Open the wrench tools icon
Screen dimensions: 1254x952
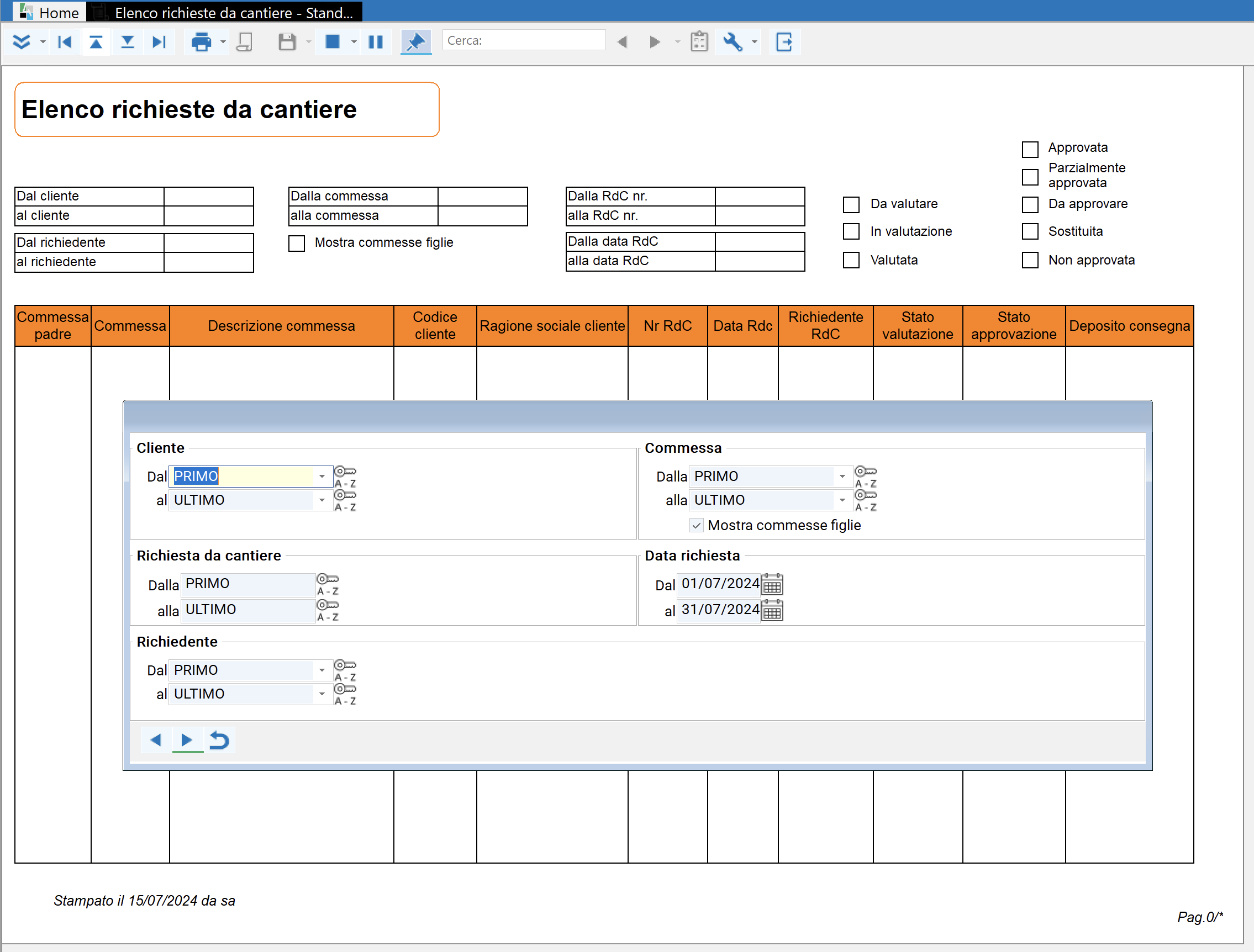pos(733,42)
